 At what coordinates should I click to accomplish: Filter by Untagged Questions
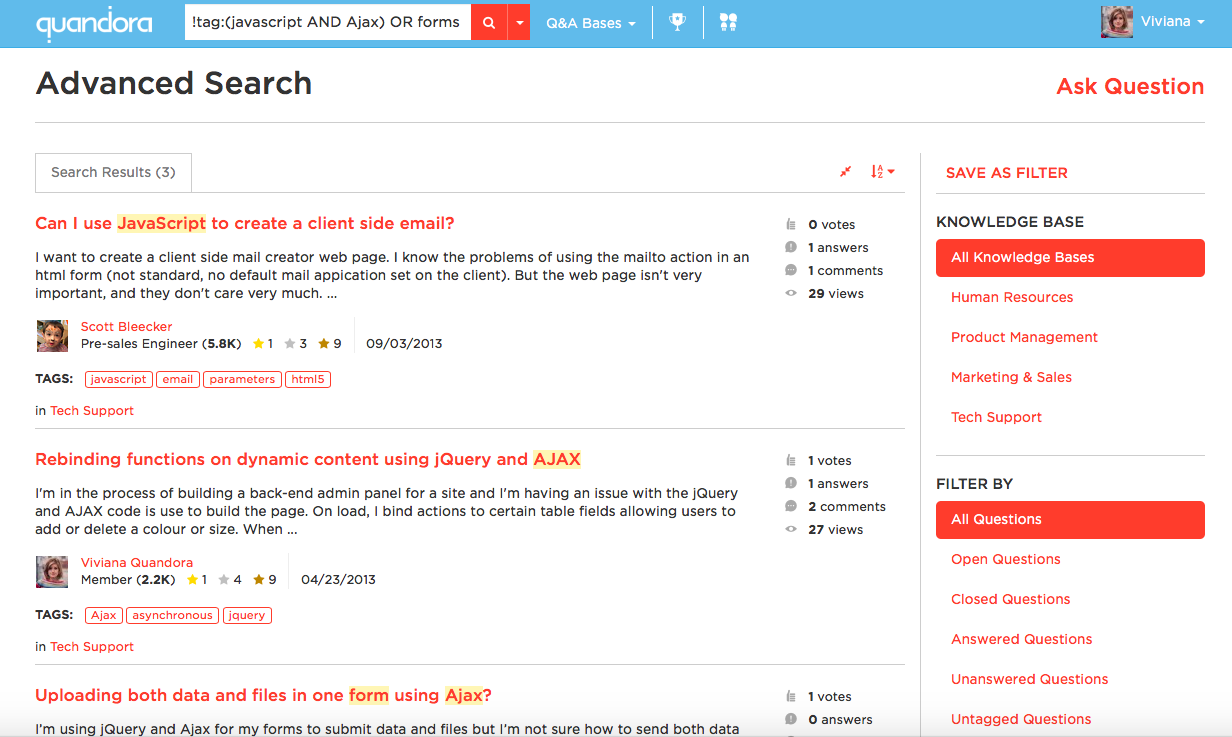coord(1021,719)
